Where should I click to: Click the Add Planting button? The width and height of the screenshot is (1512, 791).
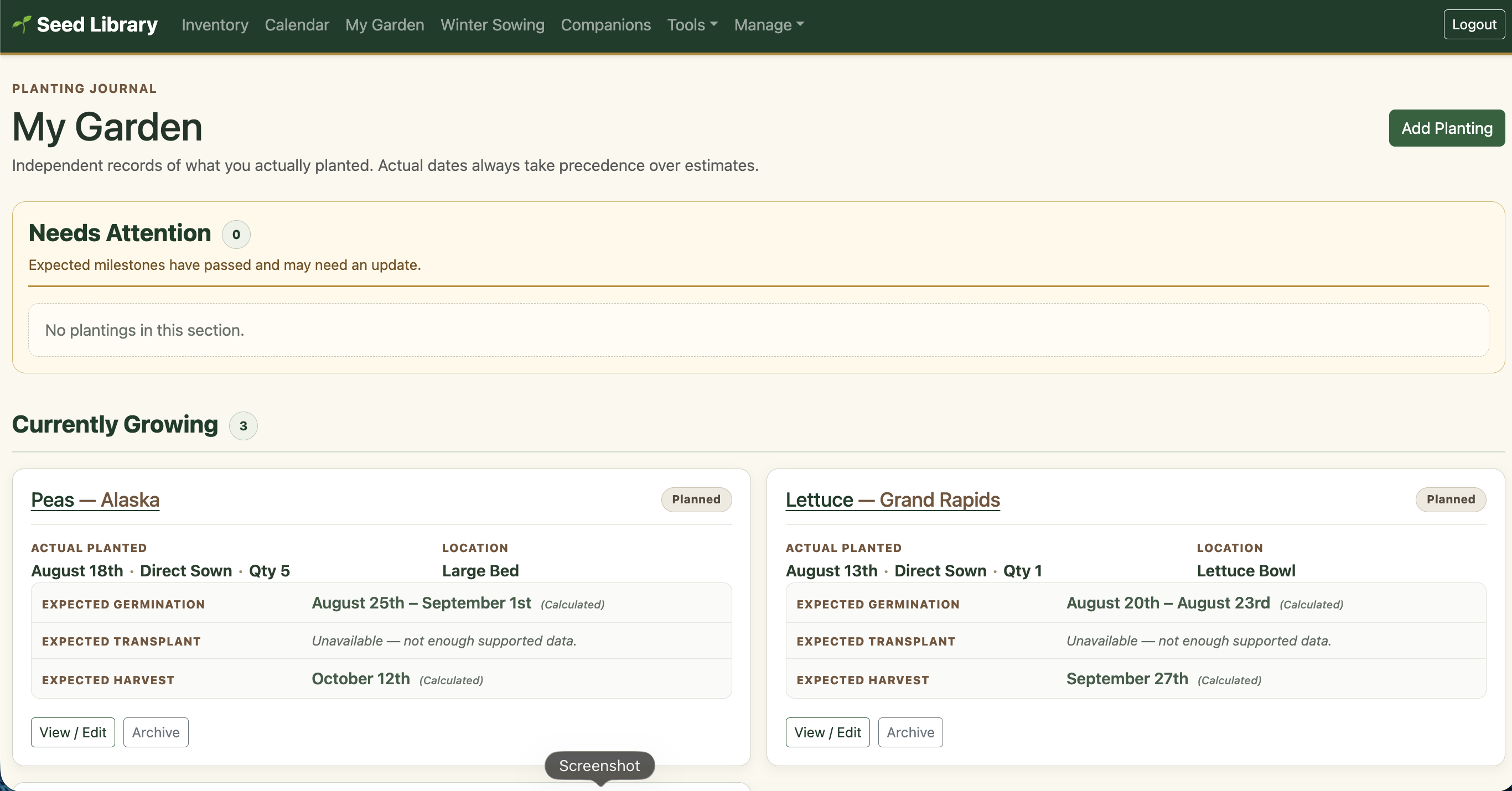(x=1446, y=128)
